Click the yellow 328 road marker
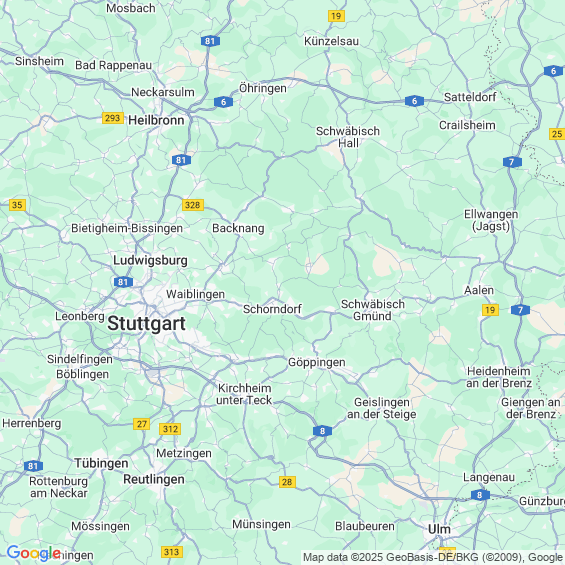 tap(193, 205)
